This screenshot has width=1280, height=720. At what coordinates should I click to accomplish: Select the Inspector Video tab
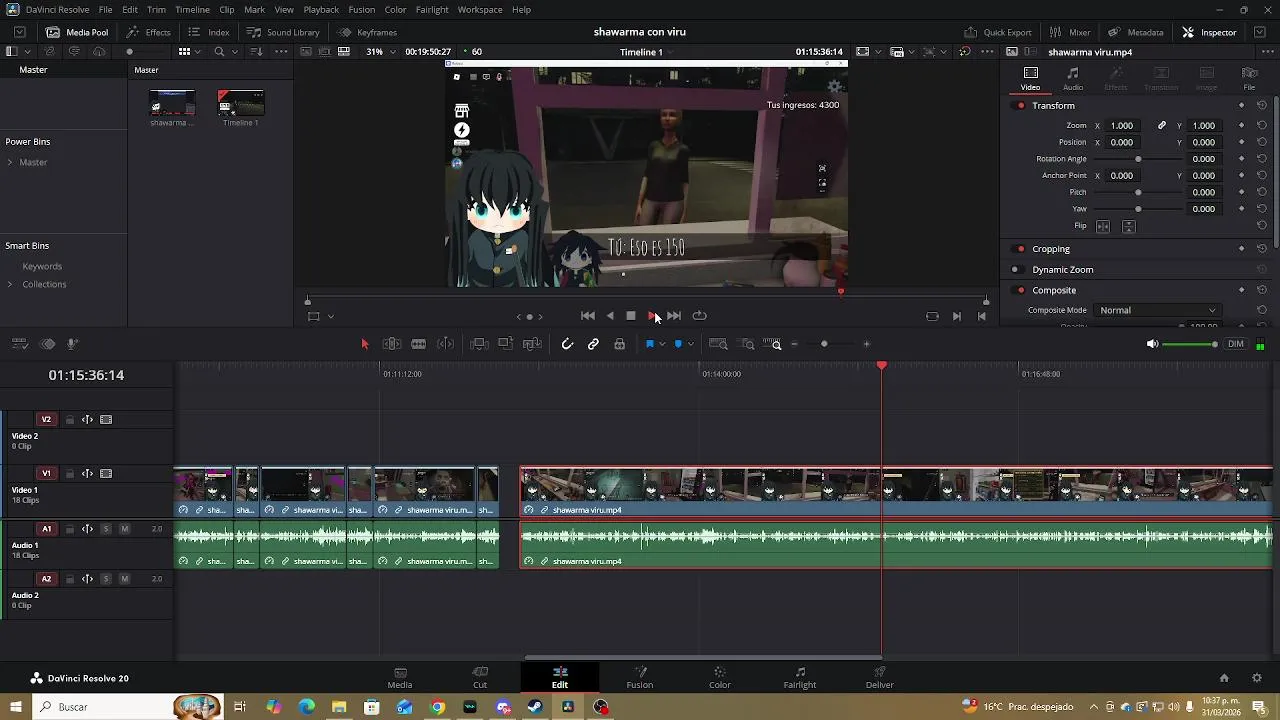click(x=1030, y=78)
